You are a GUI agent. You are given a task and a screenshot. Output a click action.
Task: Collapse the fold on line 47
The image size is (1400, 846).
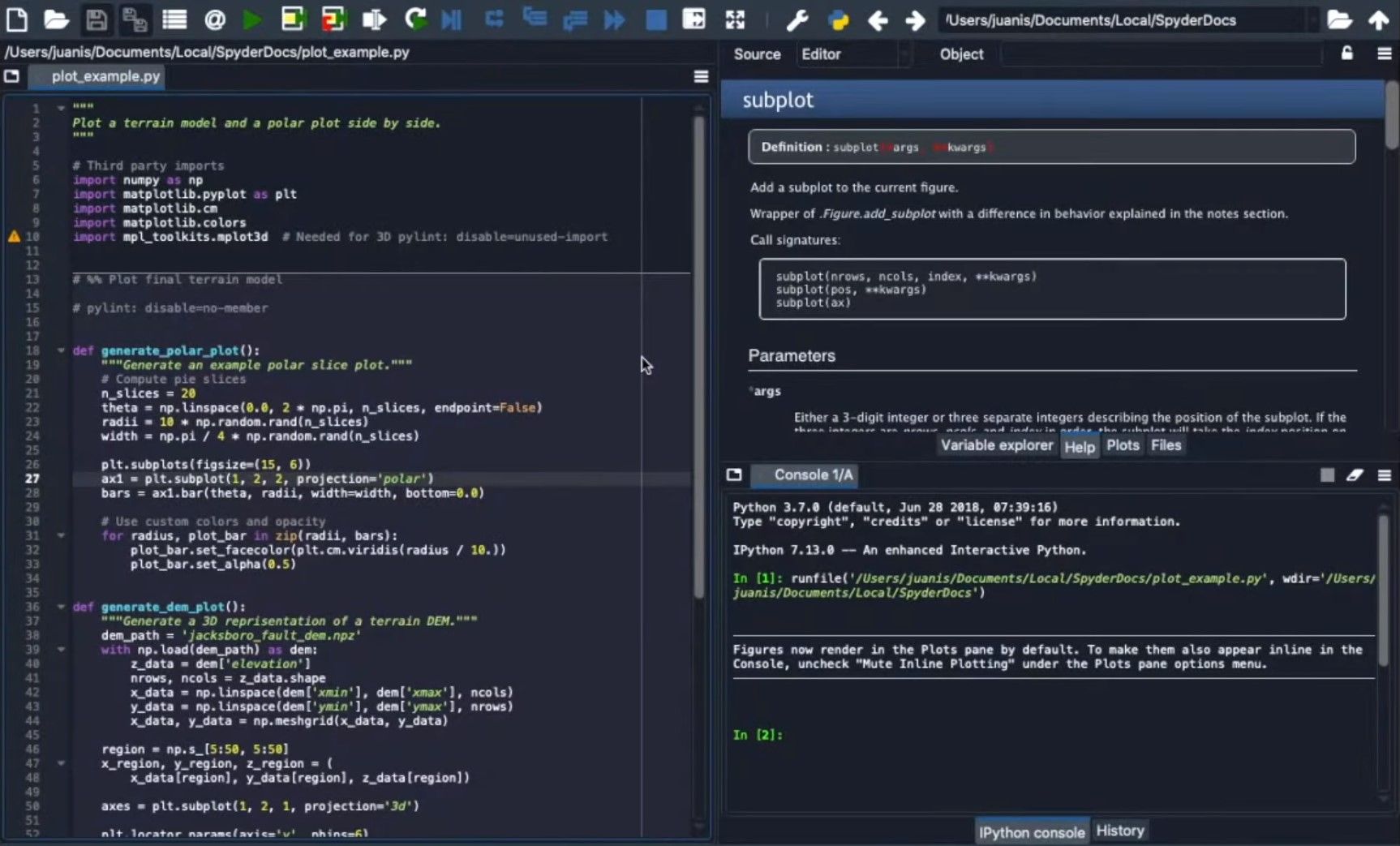[61, 763]
